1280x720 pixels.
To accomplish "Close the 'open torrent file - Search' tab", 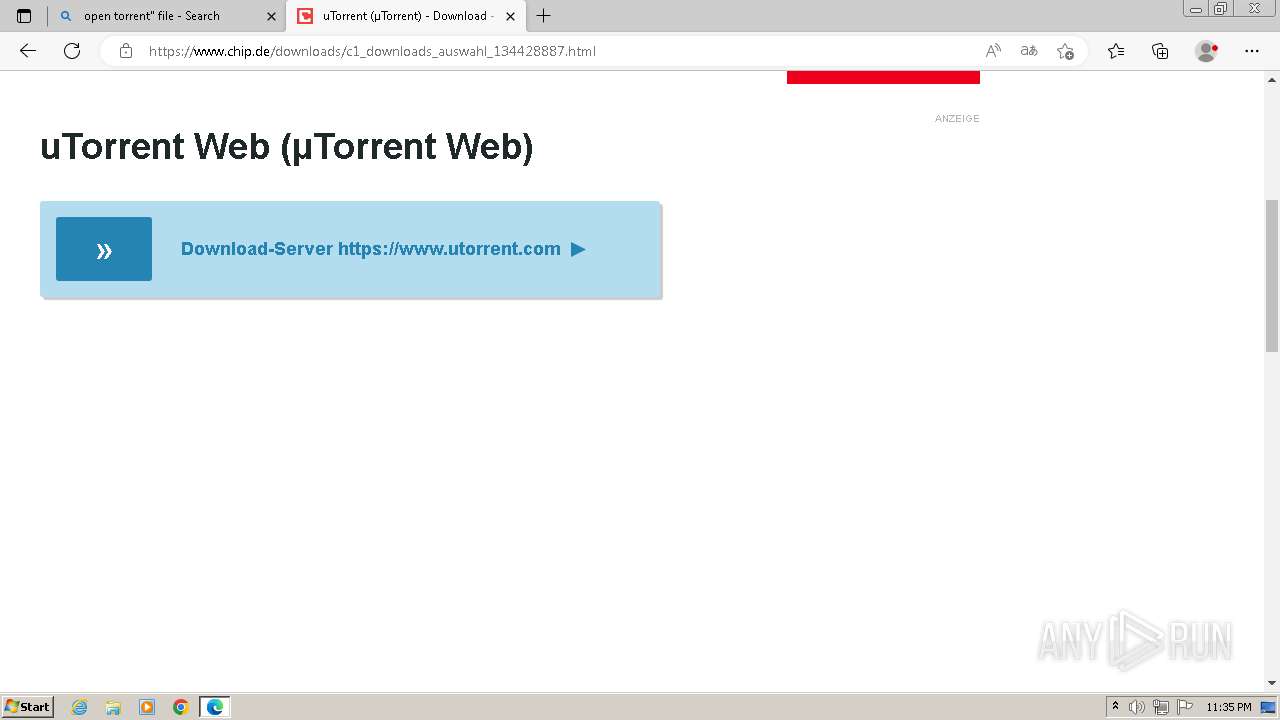I will coord(271,16).
